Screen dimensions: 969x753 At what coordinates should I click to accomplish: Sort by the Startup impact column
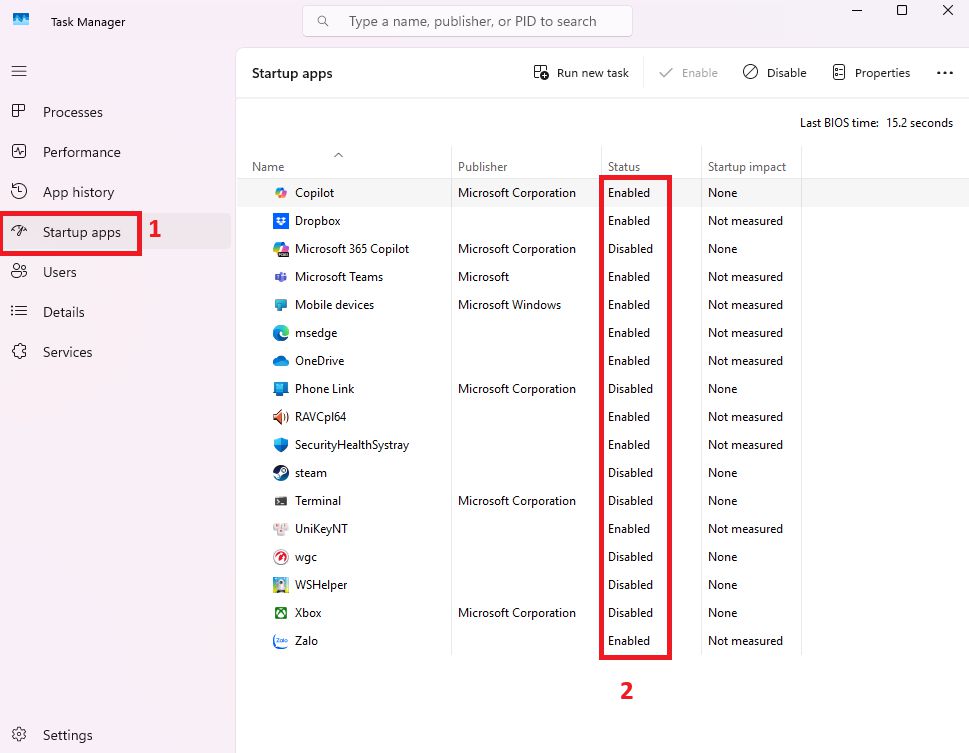[x=747, y=167]
